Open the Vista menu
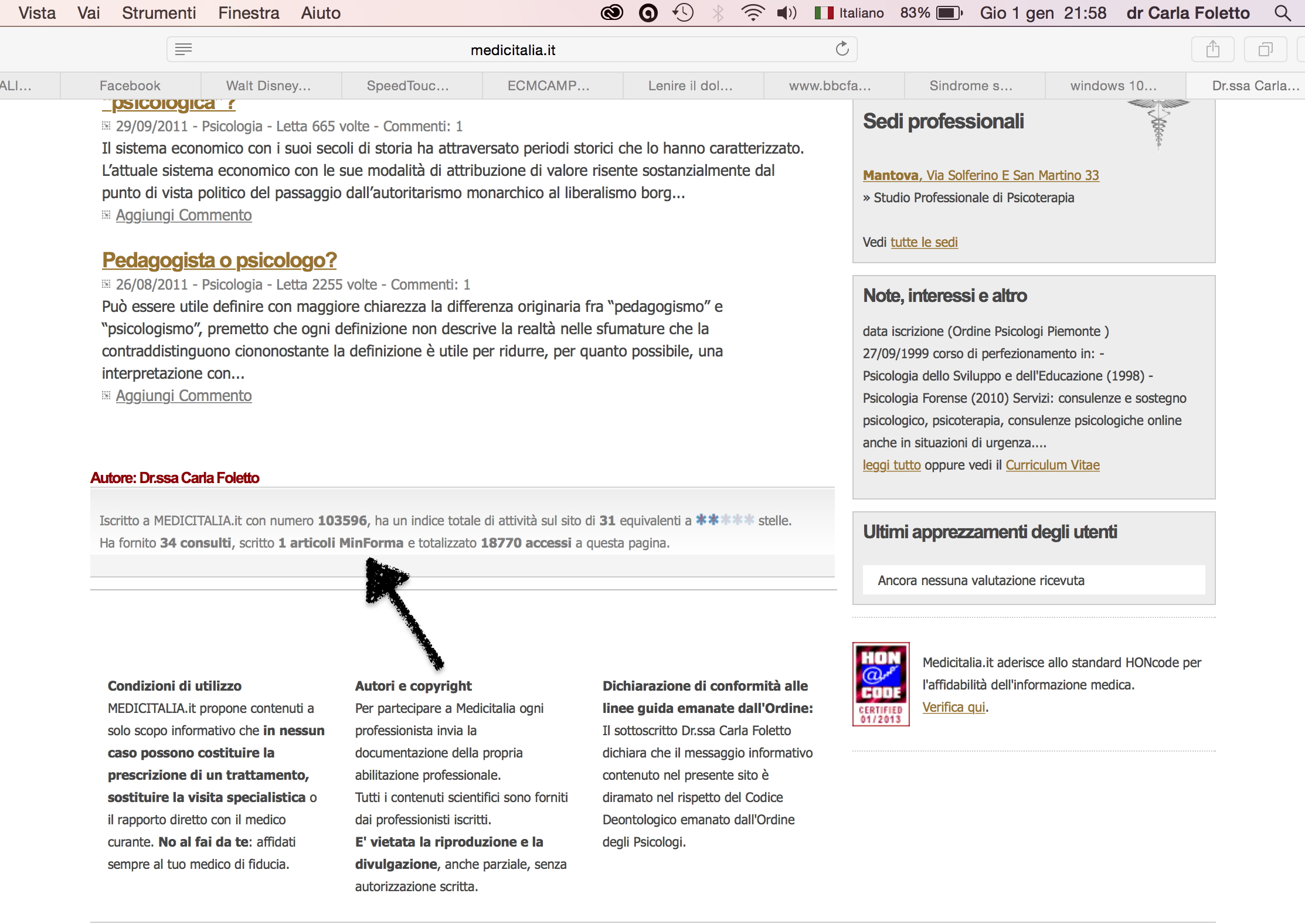This screenshot has height=924, width=1305. (x=37, y=13)
